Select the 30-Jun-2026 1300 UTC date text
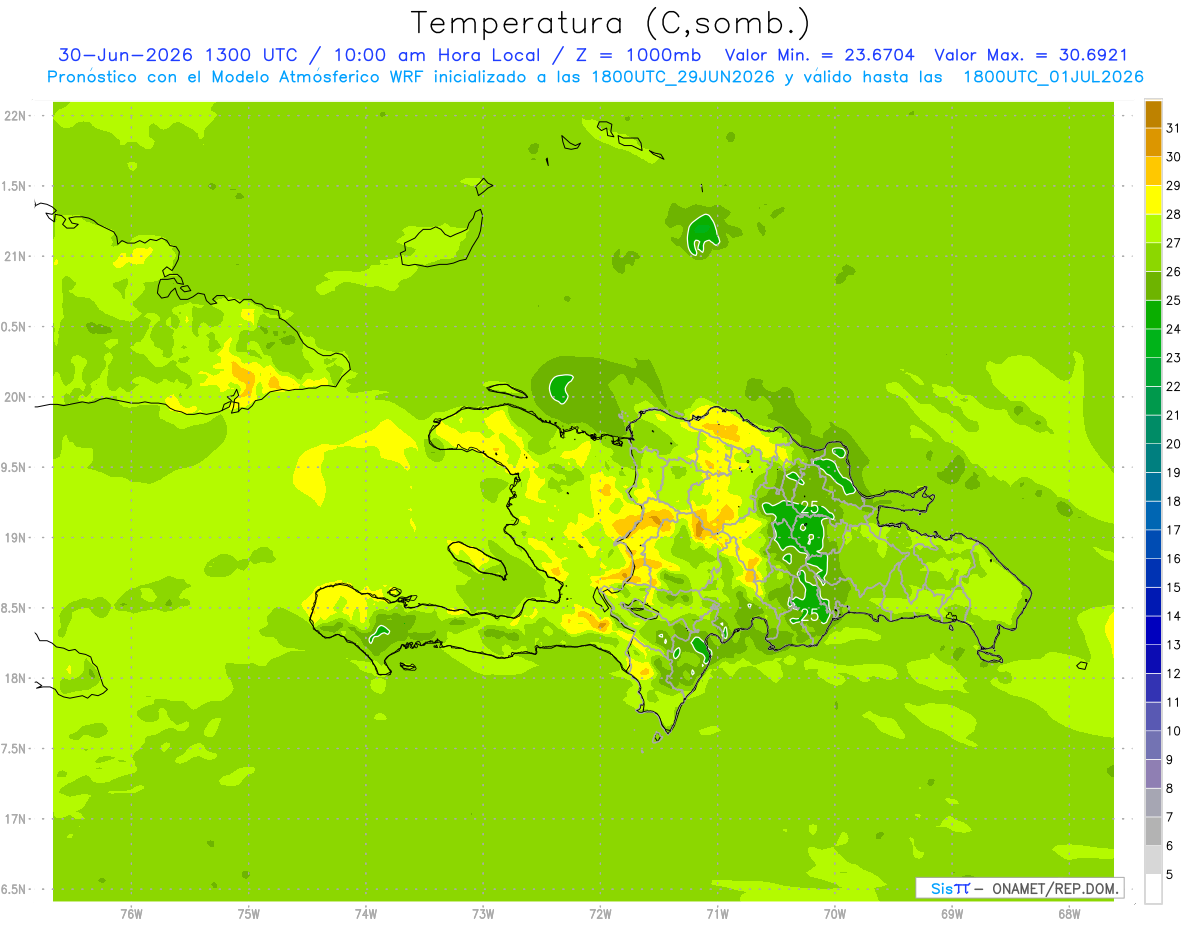The width and height of the screenshot is (1200, 927). [180, 55]
